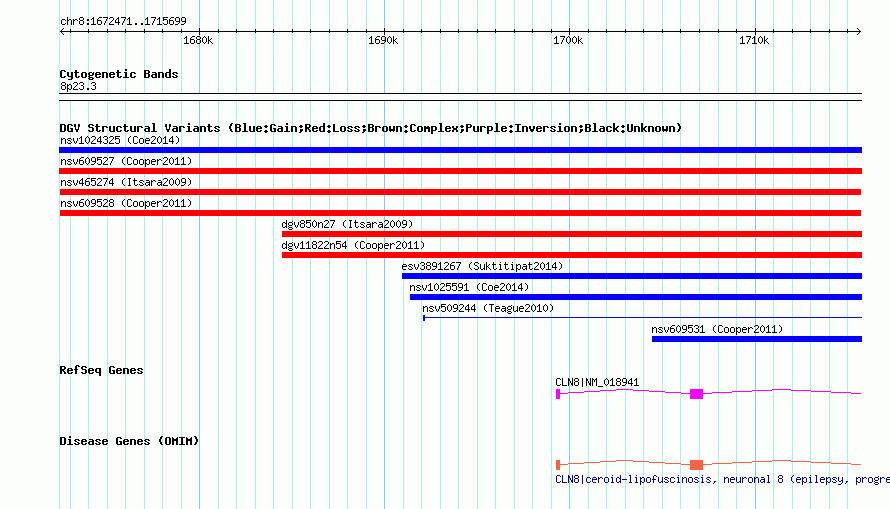Viewport: 890px width, 509px height.
Task: Open the nsv1024325 (Coe2014) label
Action: pyautogui.click(x=120, y=140)
